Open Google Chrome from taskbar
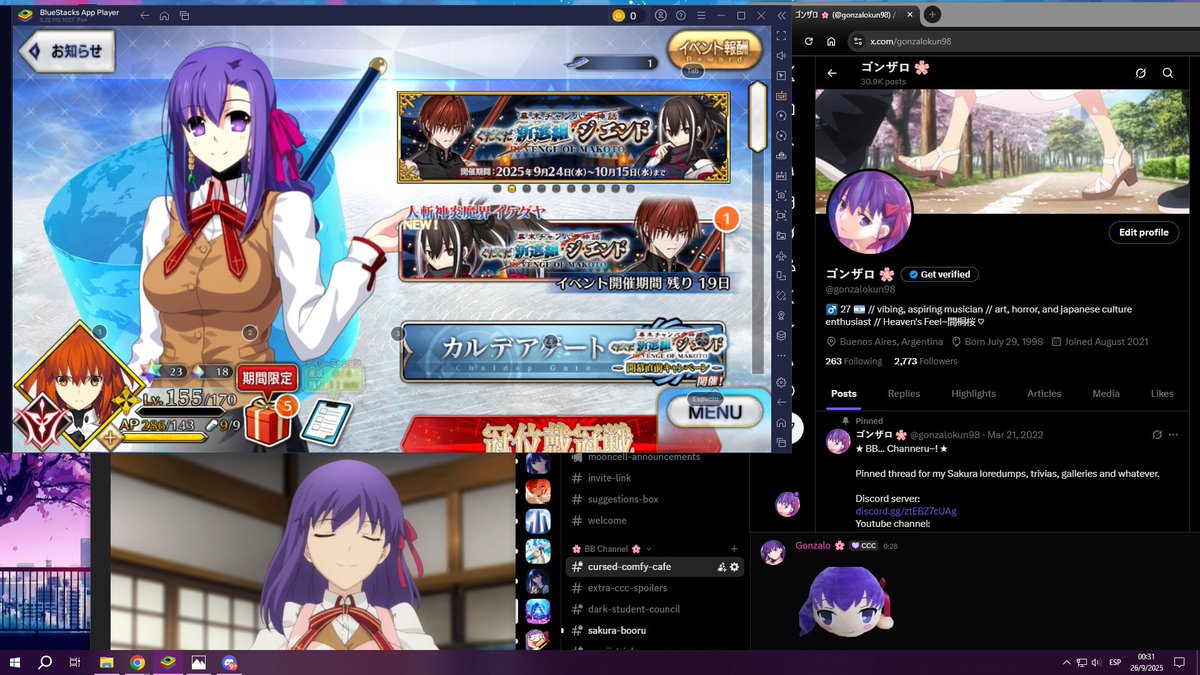Viewport: 1200px width, 675px height. pos(137,662)
